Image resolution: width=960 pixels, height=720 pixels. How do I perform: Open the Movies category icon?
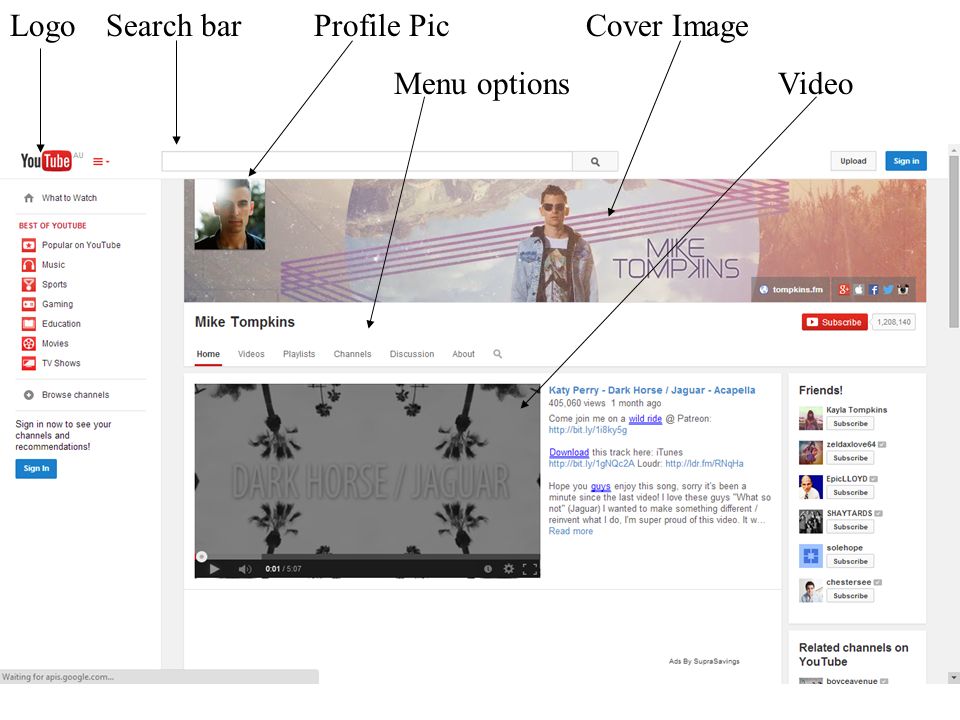29,343
